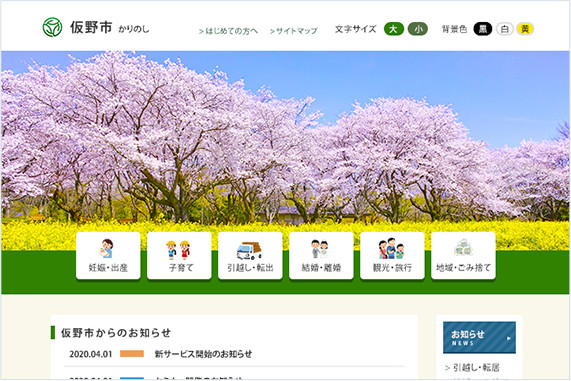
Task: Click the 背景色 label
Action: tap(454, 29)
